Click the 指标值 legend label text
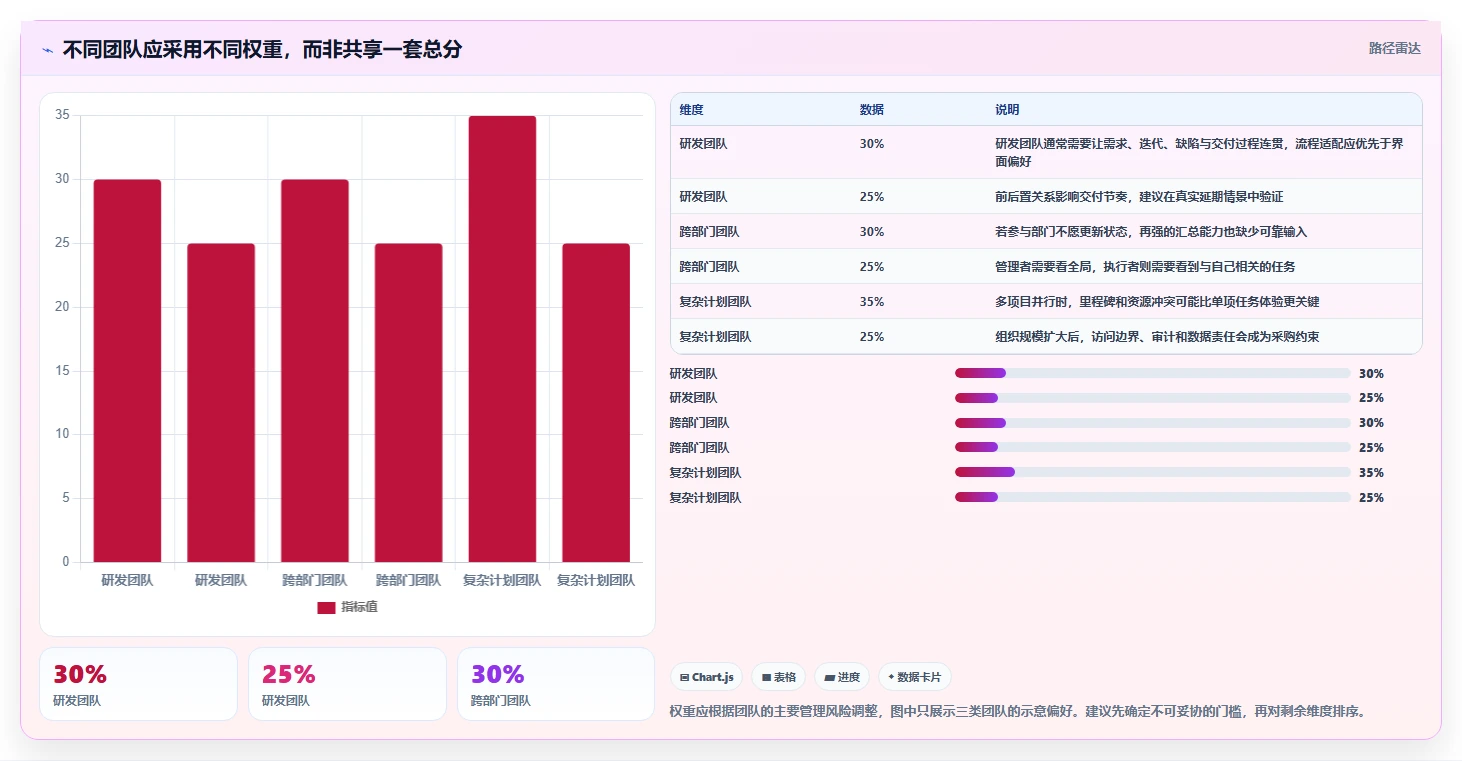The height and width of the screenshot is (761, 1462). [359, 607]
